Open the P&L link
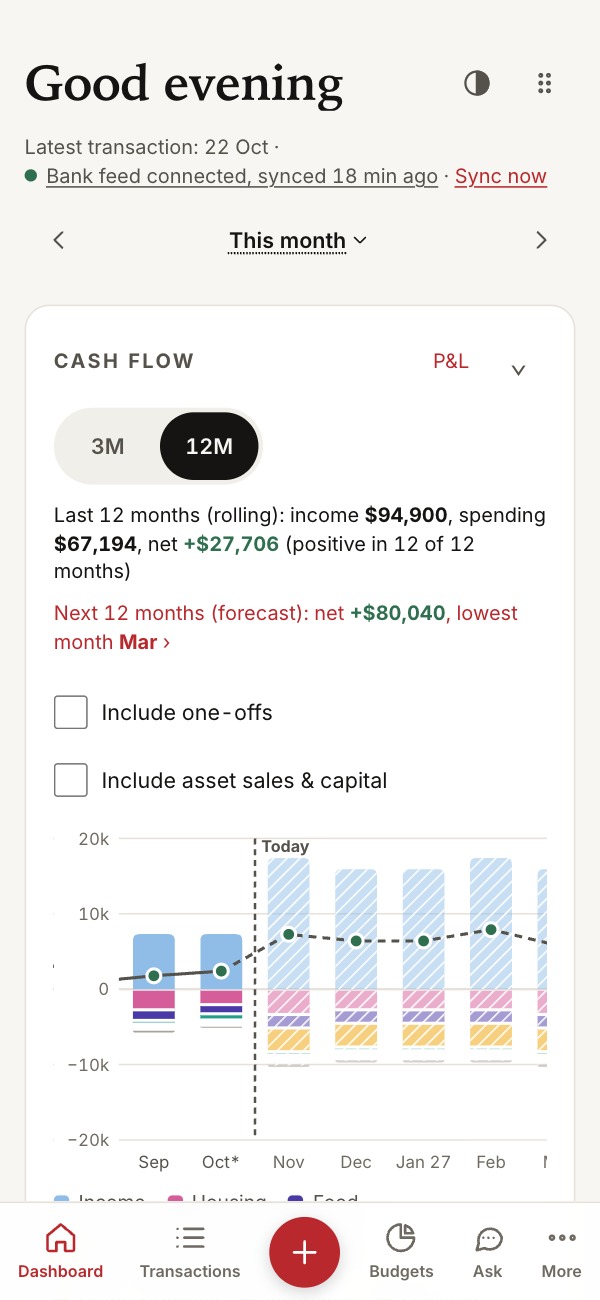Viewport: 600px width, 1300px height. point(451,361)
